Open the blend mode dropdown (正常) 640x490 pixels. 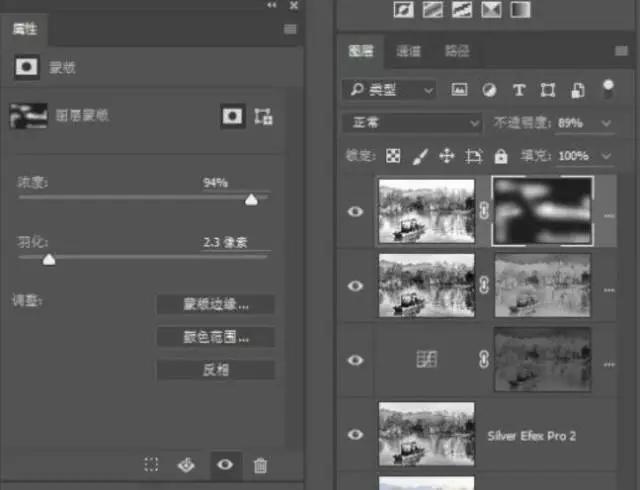[x=412, y=123]
